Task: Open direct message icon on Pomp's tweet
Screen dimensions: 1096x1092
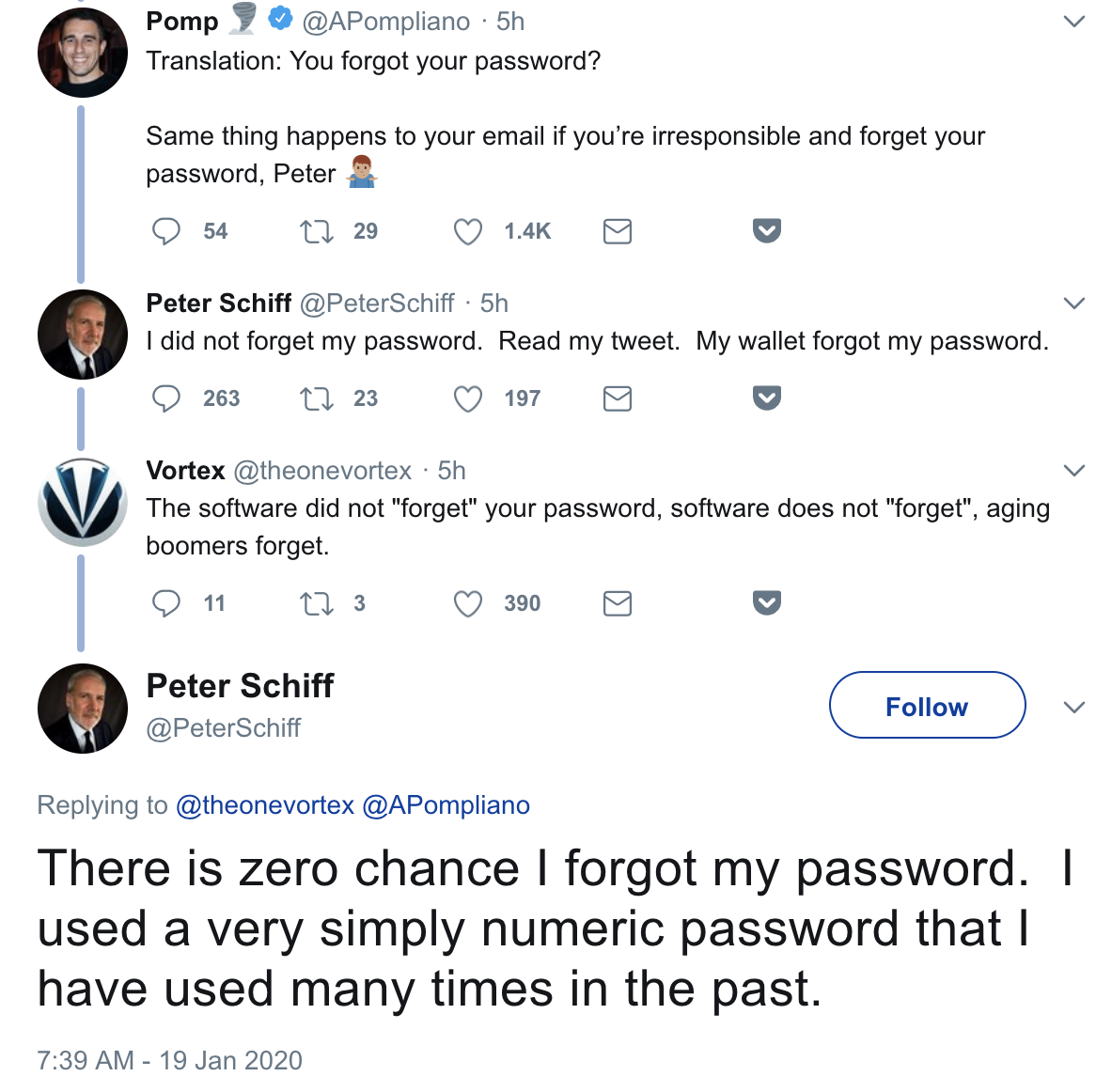Action: point(617,230)
